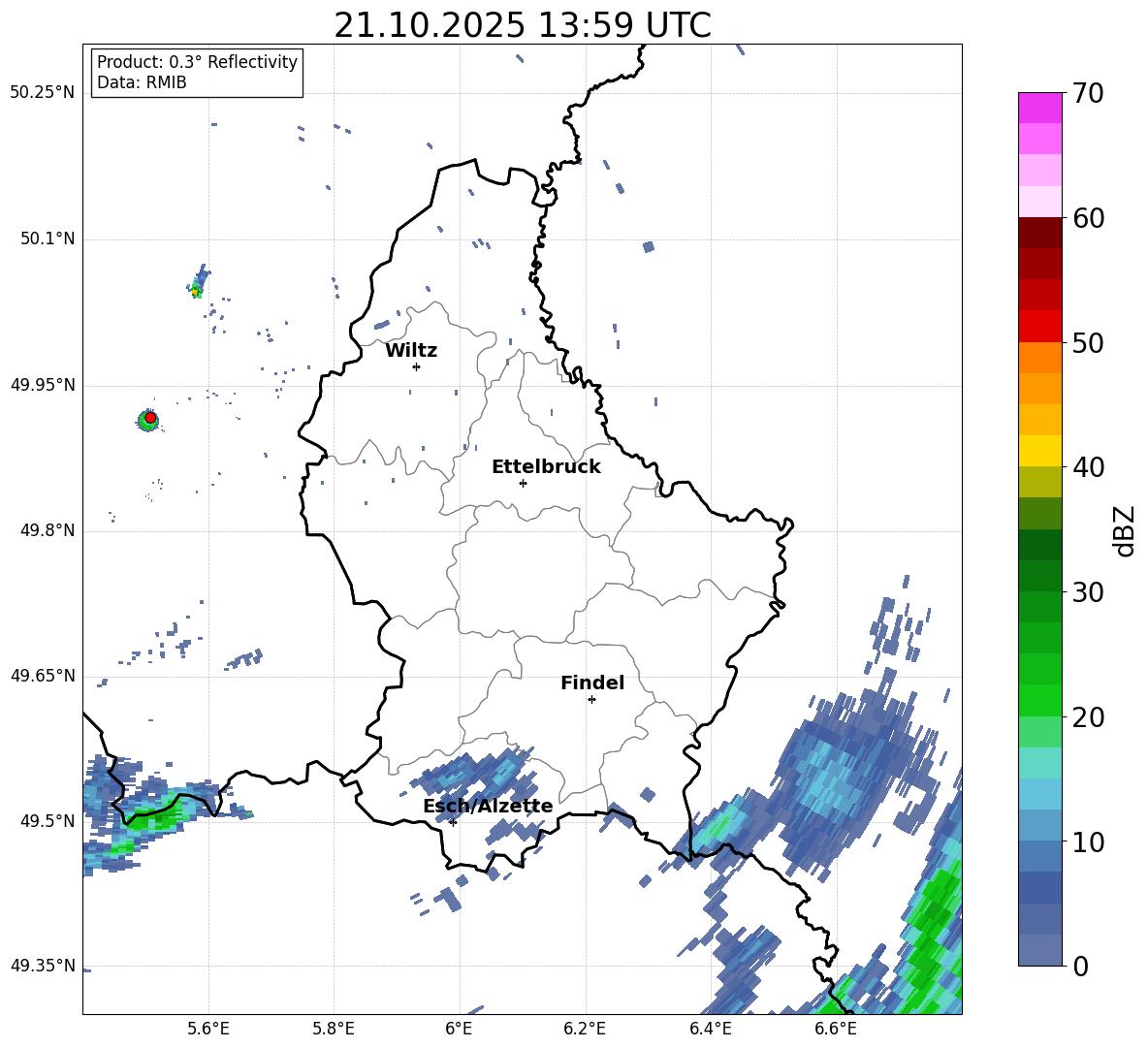Click the dBZ colorbar axis label
1148x1048 pixels.
tap(1125, 530)
